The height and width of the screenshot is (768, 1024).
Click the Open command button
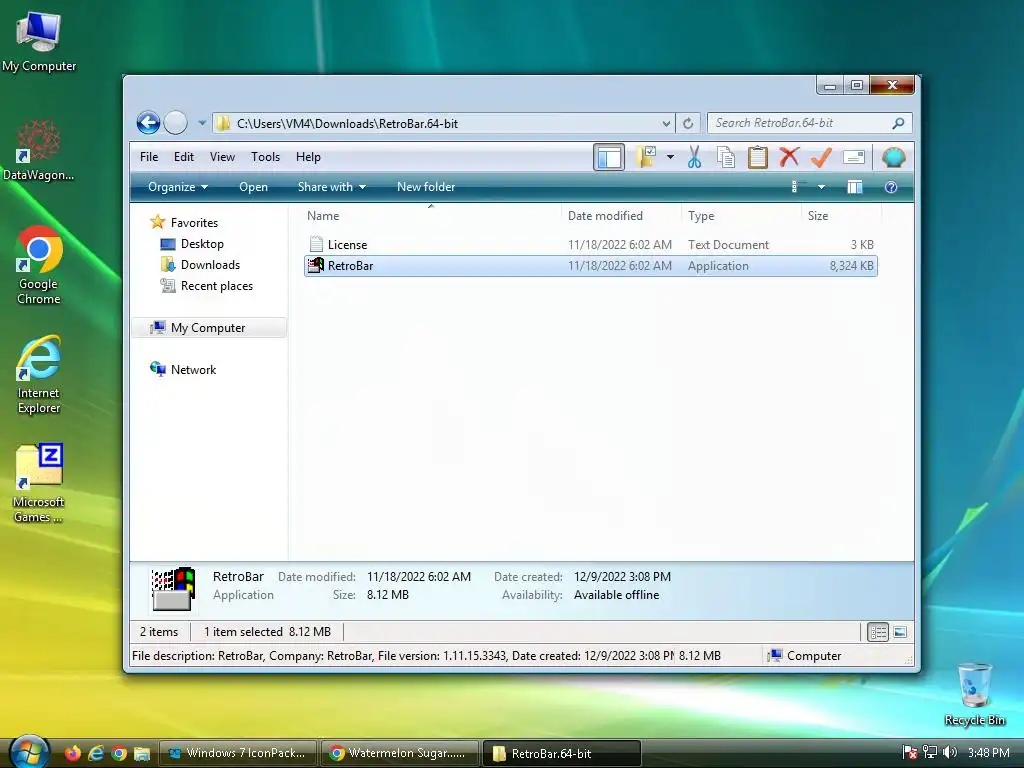(253, 187)
